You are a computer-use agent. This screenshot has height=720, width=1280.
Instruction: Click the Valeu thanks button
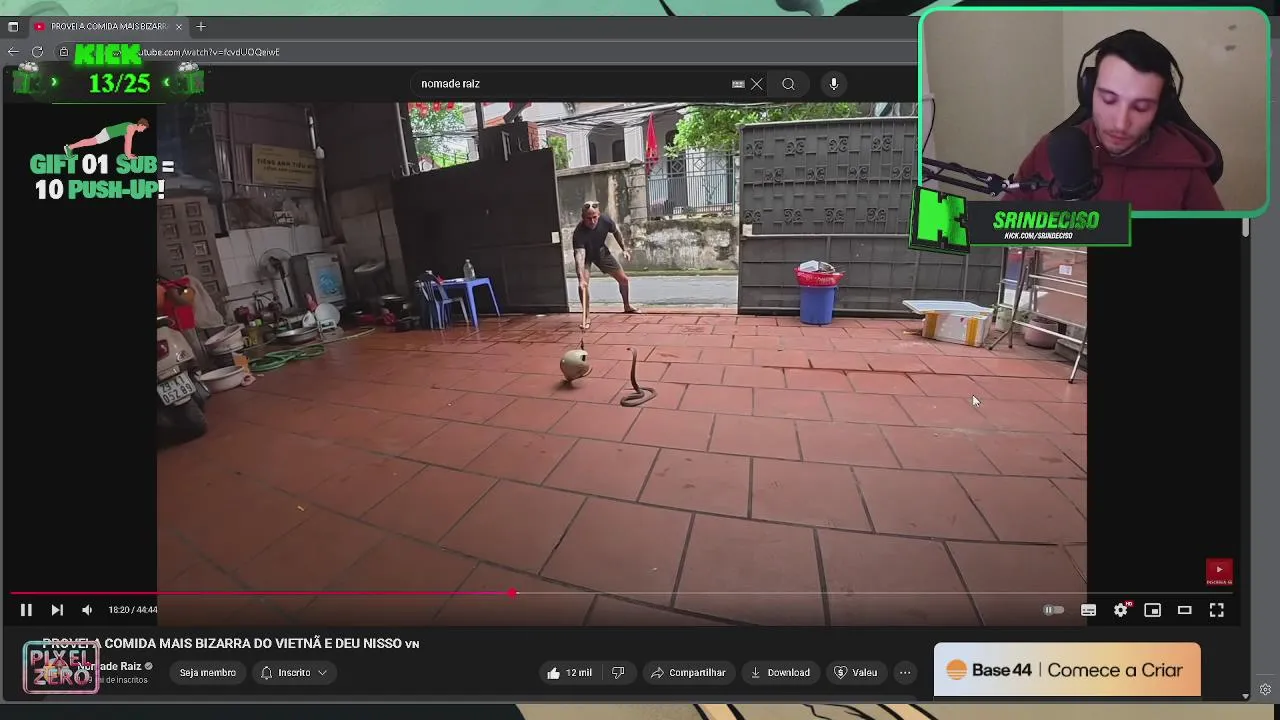[856, 673]
